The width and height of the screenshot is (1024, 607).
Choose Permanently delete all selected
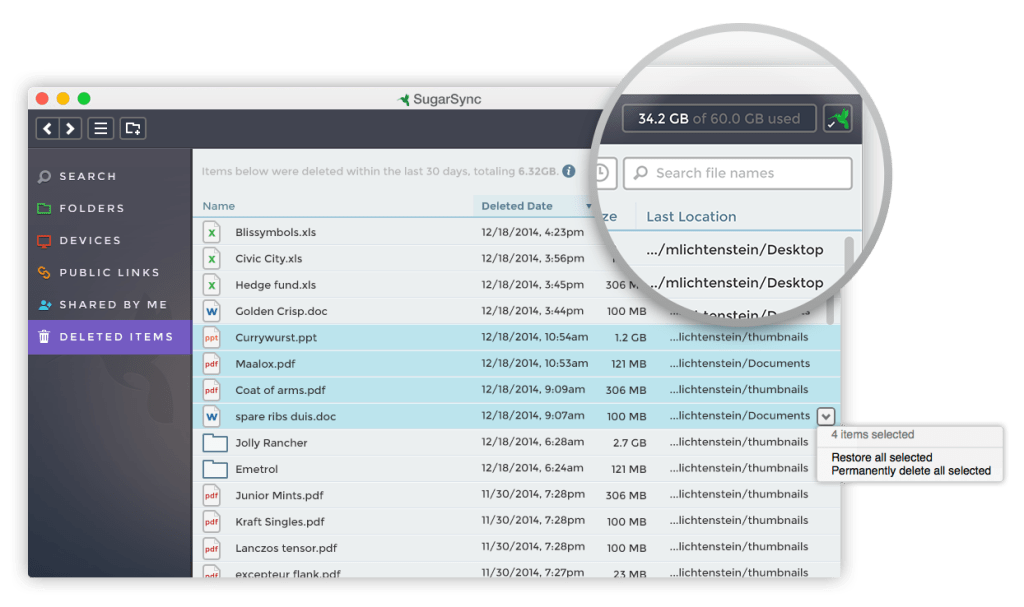click(911, 470)
